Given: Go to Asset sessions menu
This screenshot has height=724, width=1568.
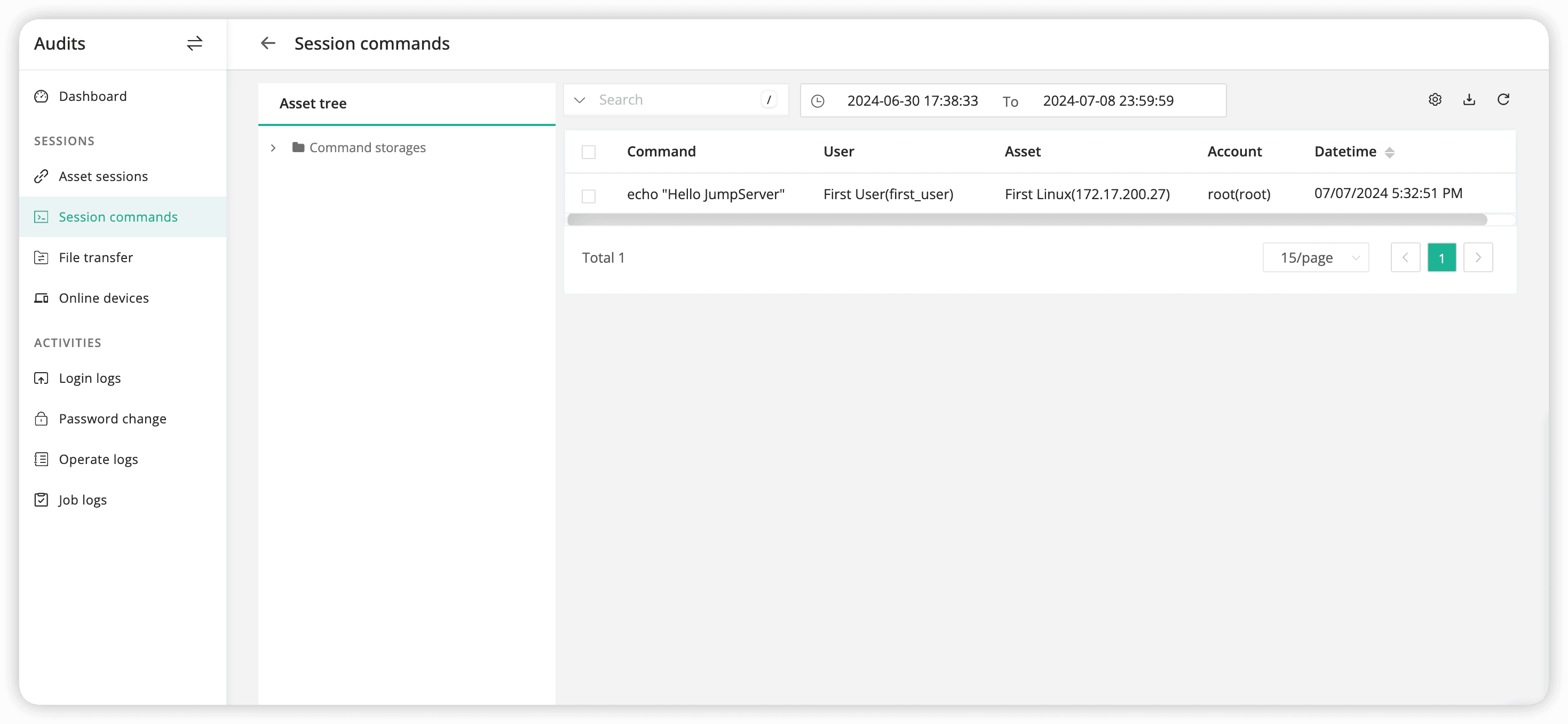Looking at the screenshot, I should [x=103, y=177].
